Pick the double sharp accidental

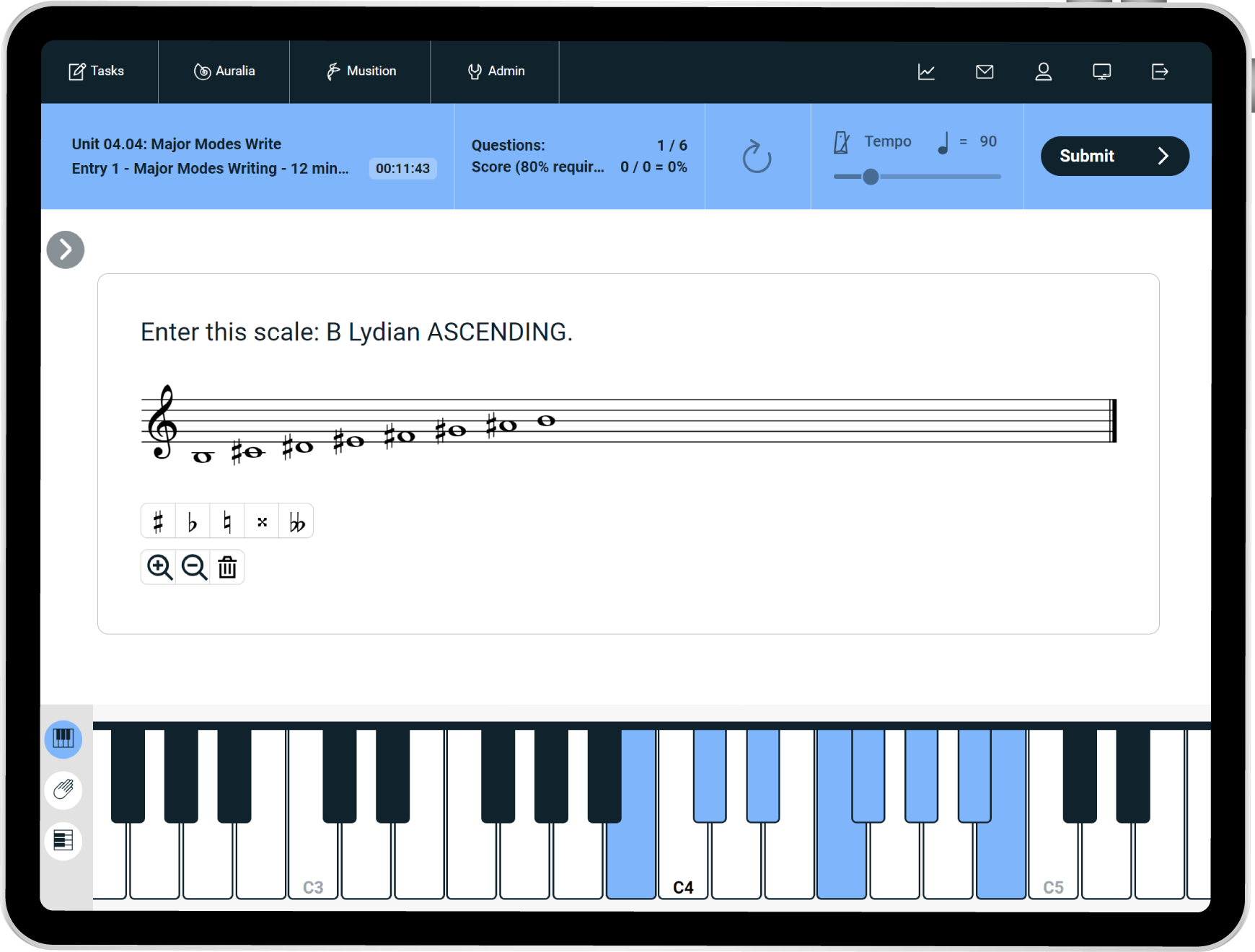[x=262, y=521]
